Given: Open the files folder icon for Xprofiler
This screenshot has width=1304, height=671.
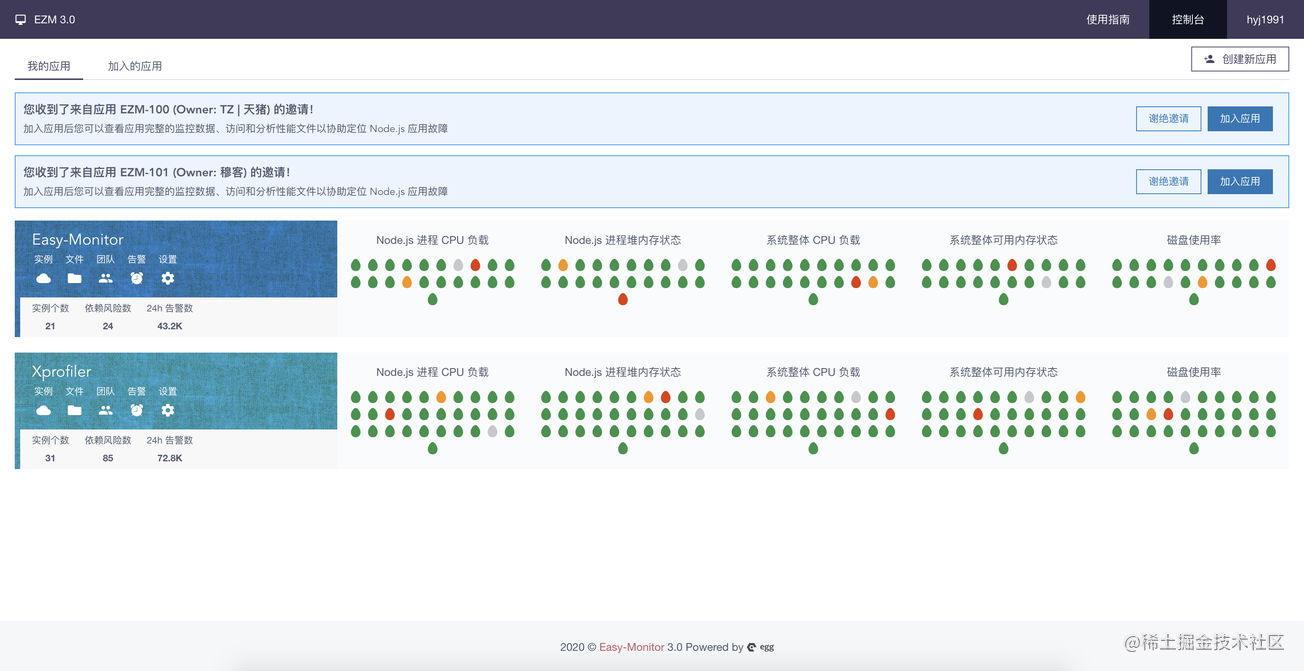Looking at the screenshot, I should [x=74, y=410].
